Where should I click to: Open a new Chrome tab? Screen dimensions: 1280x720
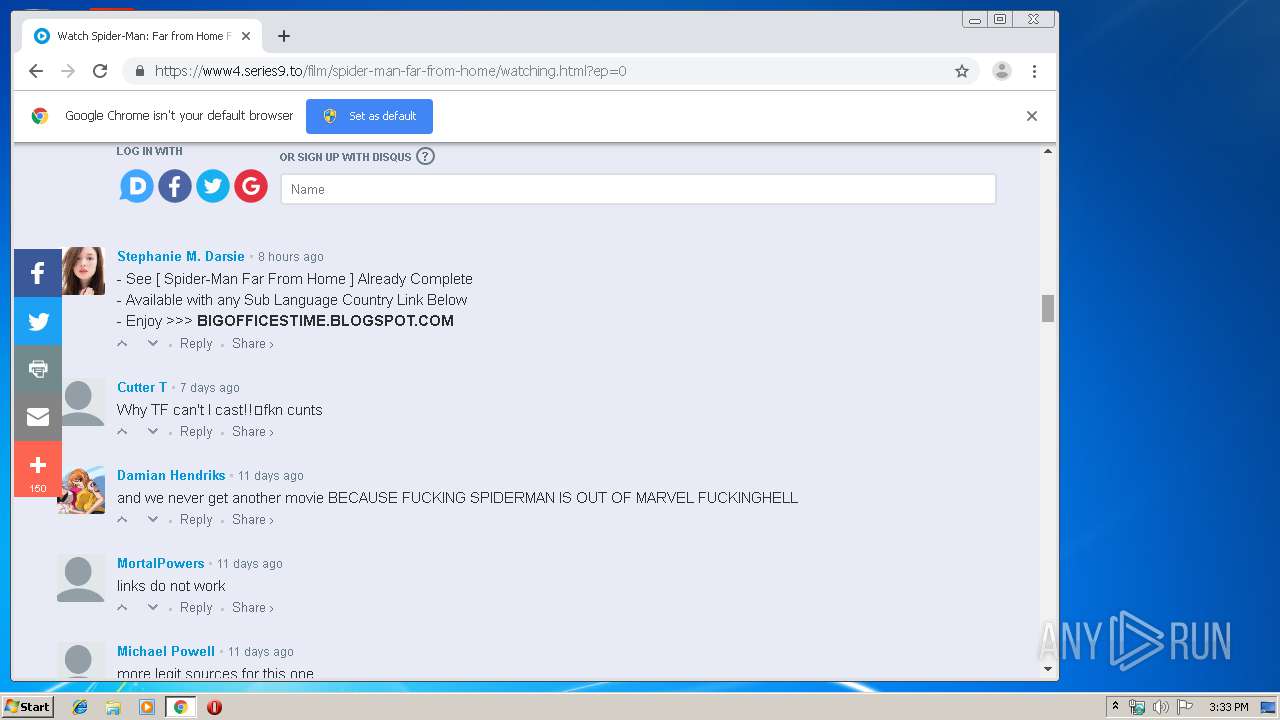coord(284,36)
